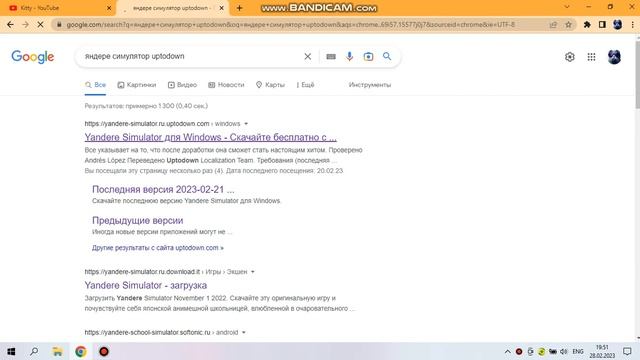The height and width of the screenshot is (360, 640).
Task: Close the Google search results tab
Action: 222,8
